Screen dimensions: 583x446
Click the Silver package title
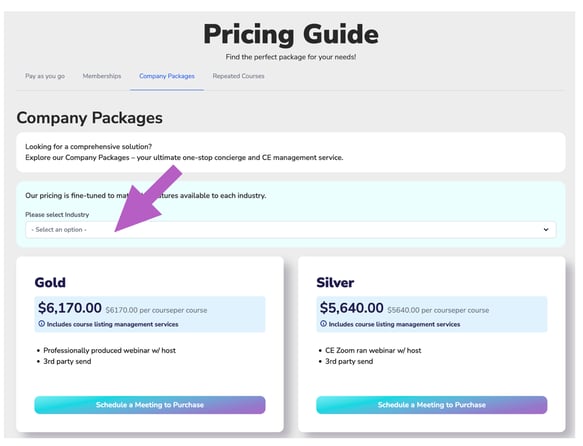point(335,282)
